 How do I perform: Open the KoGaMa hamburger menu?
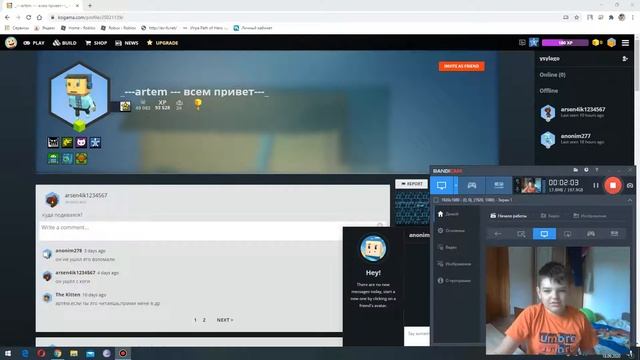click(625, 42)
